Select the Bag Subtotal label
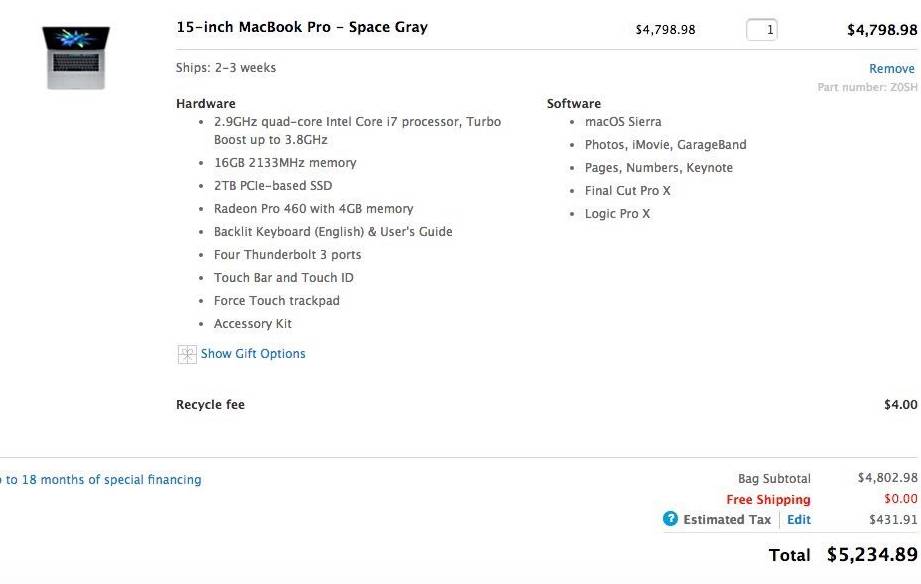 [x=774, y=479]
